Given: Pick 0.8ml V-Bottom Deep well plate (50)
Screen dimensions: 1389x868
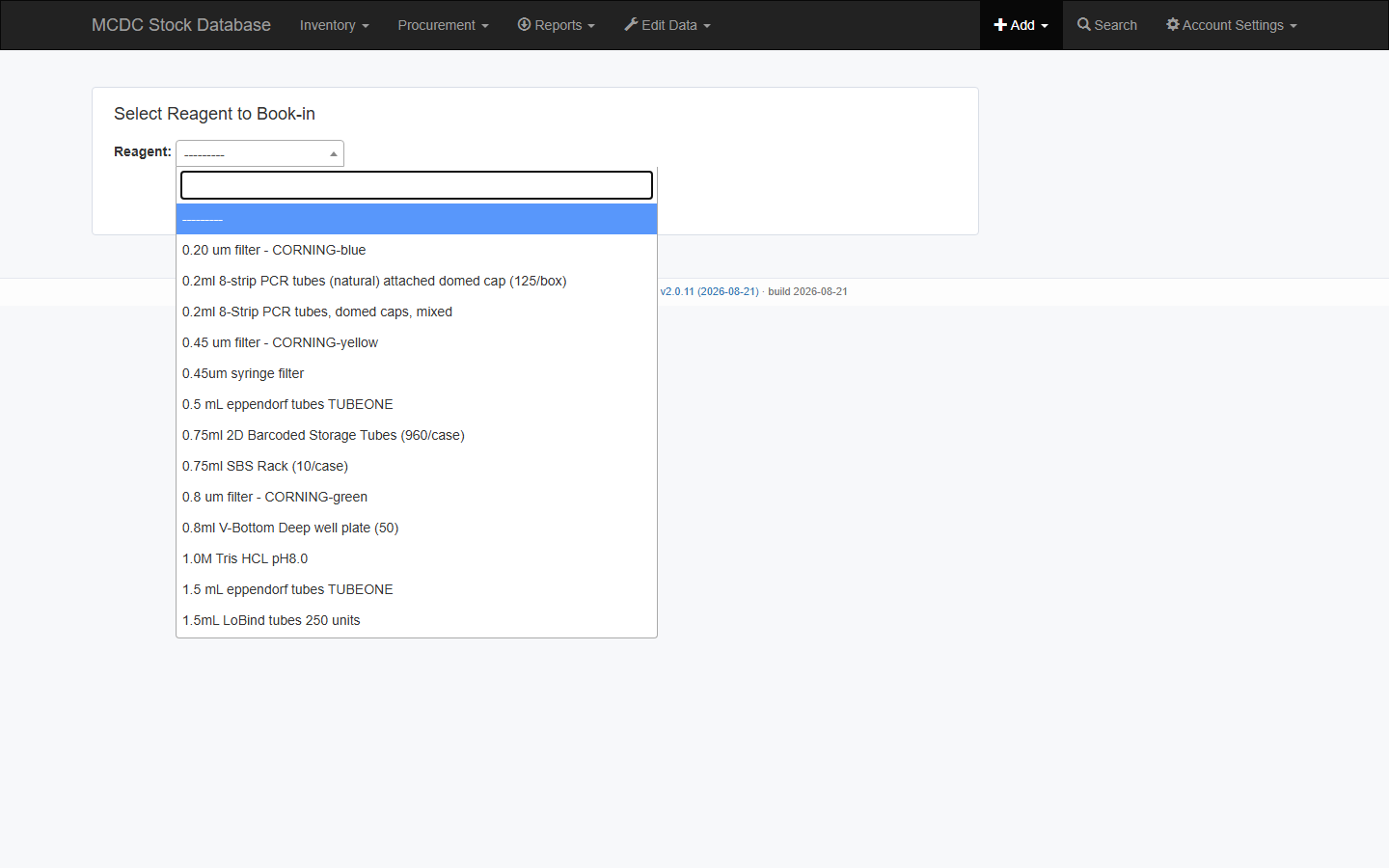Looking at the screenshot, I should (x=417, y=528).
